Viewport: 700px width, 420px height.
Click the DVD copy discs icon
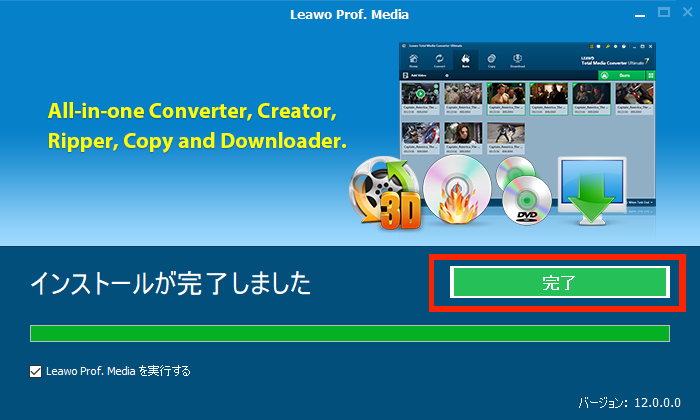tap(525, 190)
